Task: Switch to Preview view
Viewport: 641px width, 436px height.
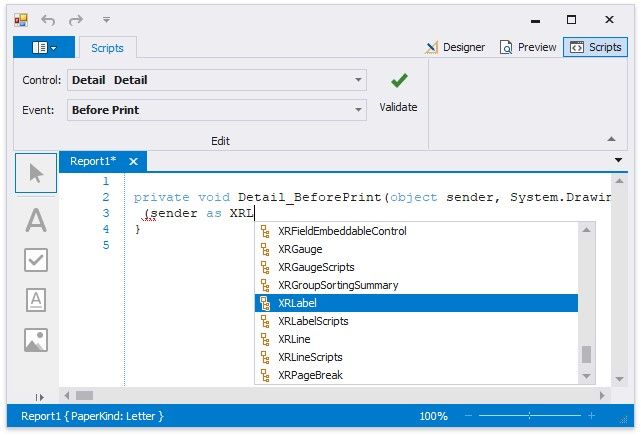Action: (x=529, y=47)
